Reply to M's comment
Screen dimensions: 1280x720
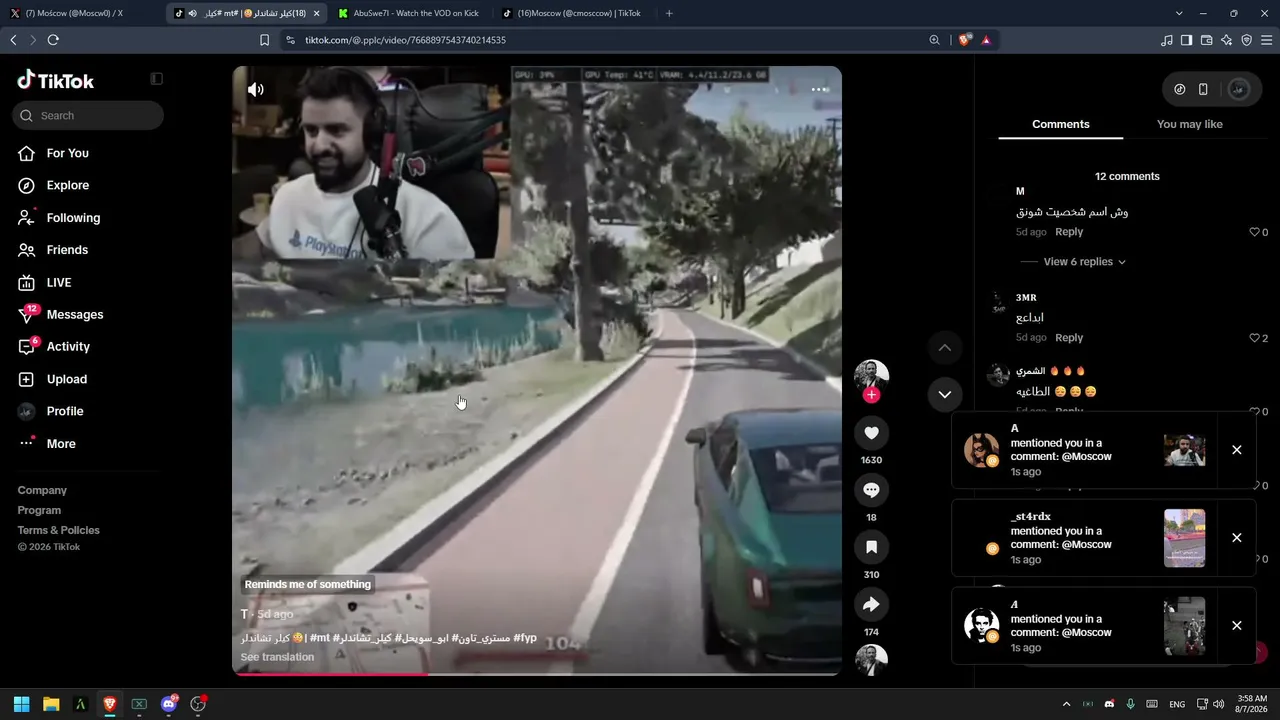[1069, 232]
